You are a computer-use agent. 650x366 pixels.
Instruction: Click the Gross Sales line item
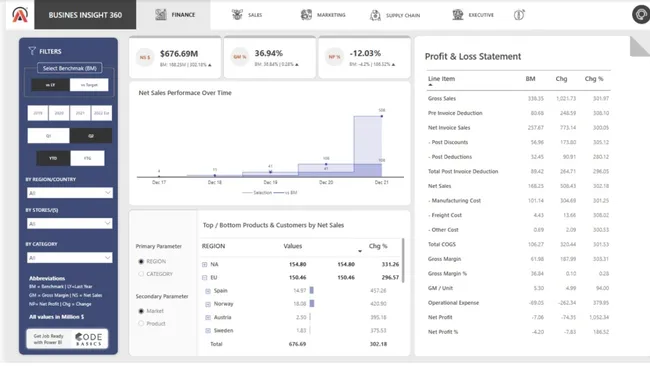[x=442, y=99]
